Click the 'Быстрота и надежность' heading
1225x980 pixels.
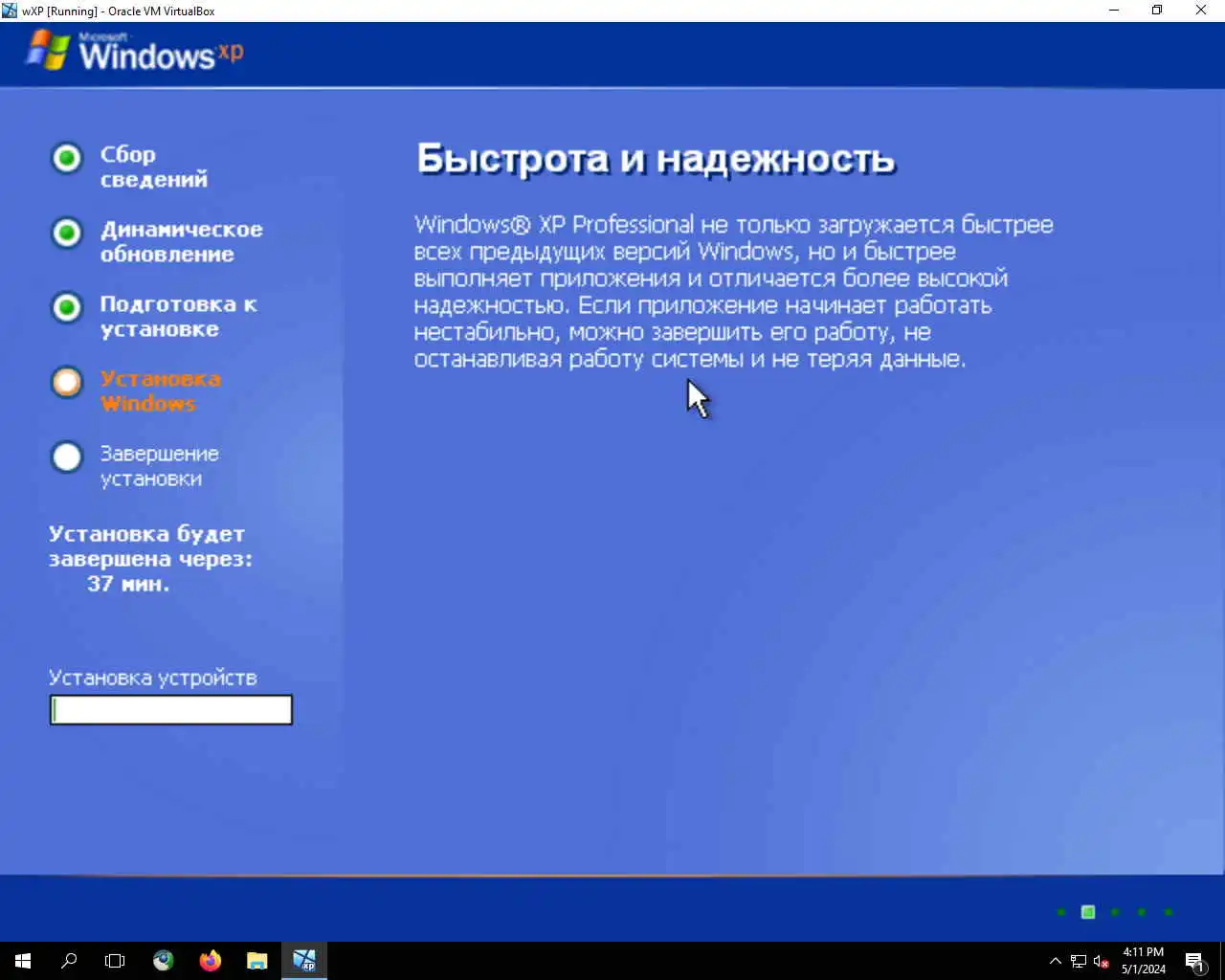point(656,159)
